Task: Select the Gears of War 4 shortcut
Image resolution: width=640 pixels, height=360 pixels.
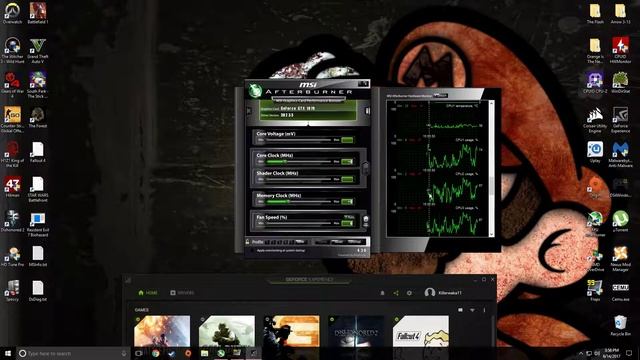Action: (12, 84)
